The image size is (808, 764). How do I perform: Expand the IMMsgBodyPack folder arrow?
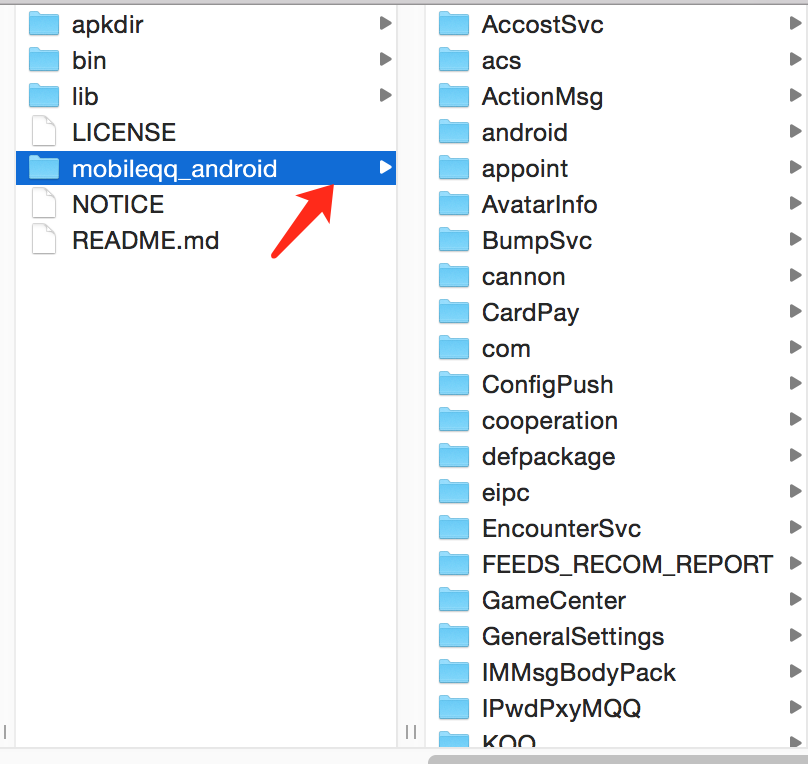coord(795,671)
